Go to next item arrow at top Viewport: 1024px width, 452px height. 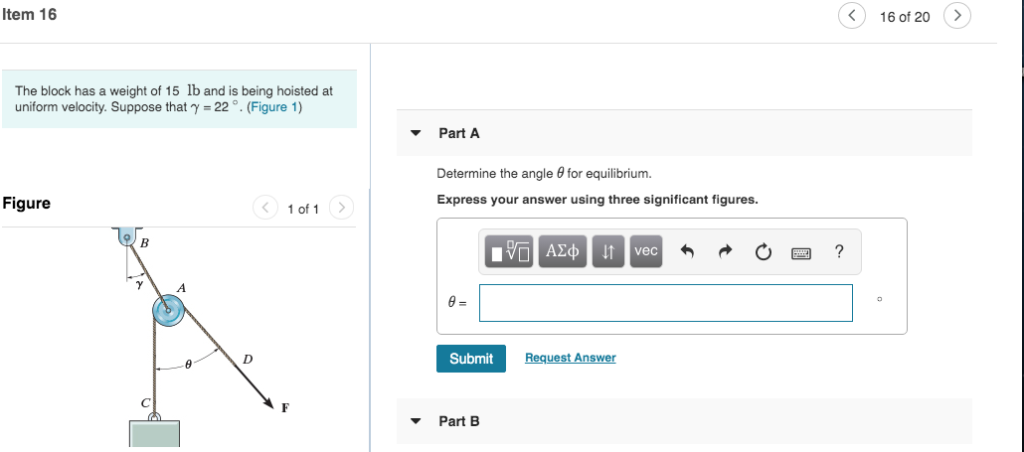[x=957, y=16]
